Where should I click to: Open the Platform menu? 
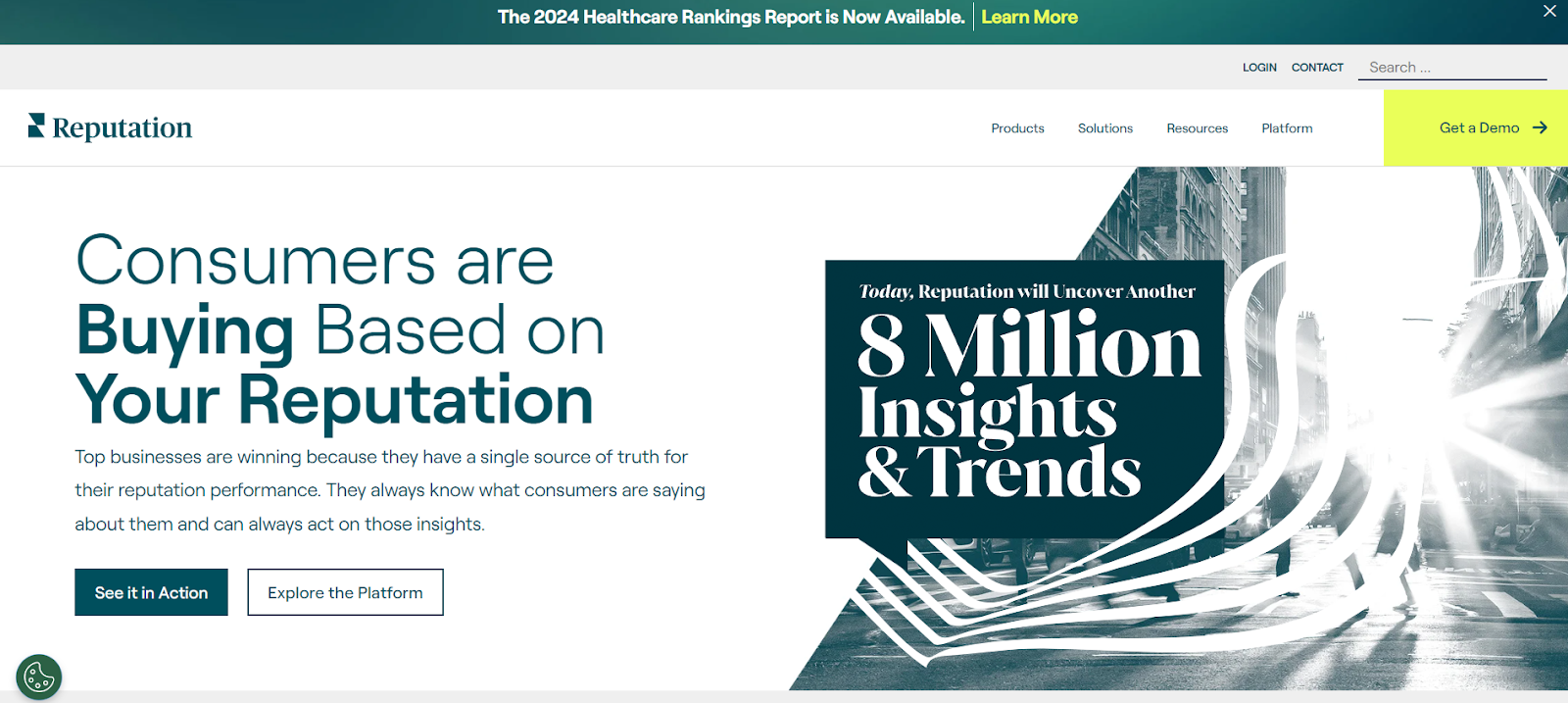click(1287, 128)
